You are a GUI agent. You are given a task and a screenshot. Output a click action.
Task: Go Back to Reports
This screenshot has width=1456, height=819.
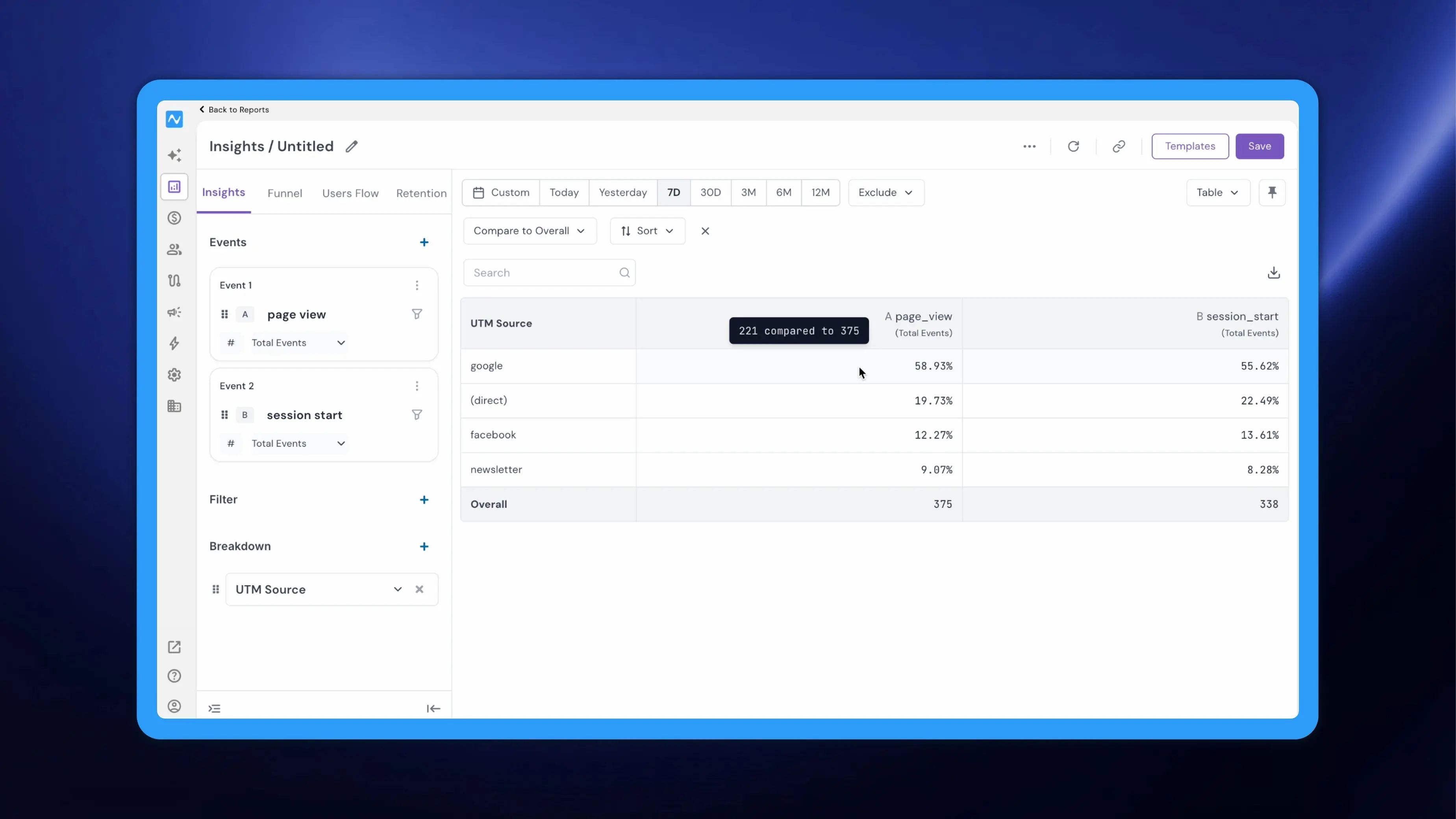(234, 109)
